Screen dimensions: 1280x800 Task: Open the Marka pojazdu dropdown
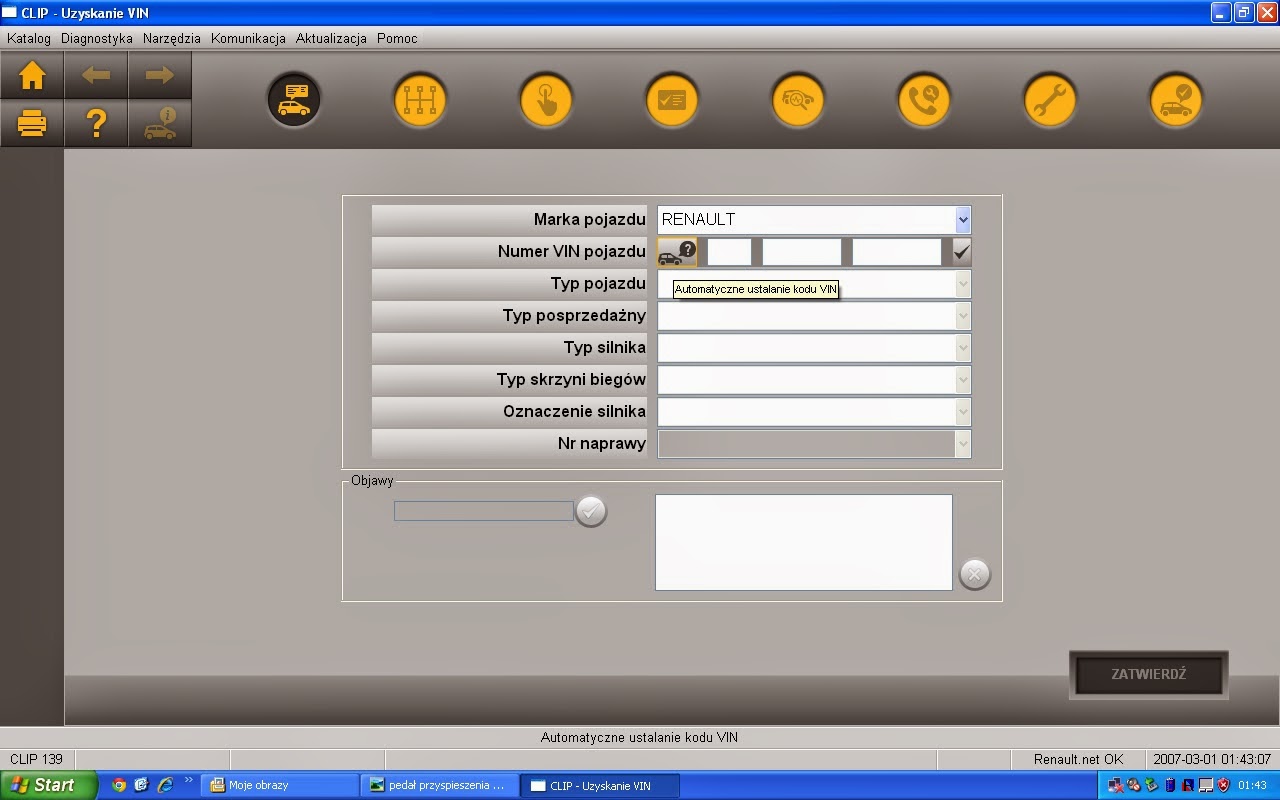(963, 220)
